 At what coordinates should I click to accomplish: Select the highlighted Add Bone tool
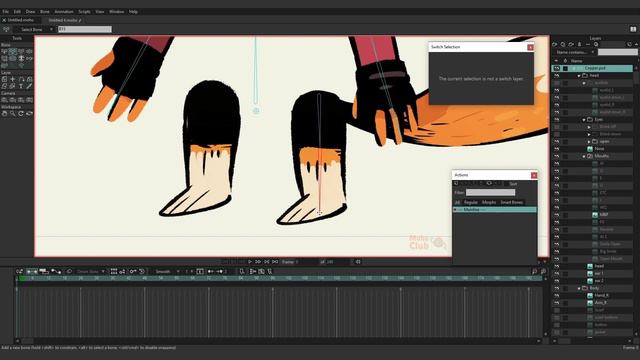(13, 52)
